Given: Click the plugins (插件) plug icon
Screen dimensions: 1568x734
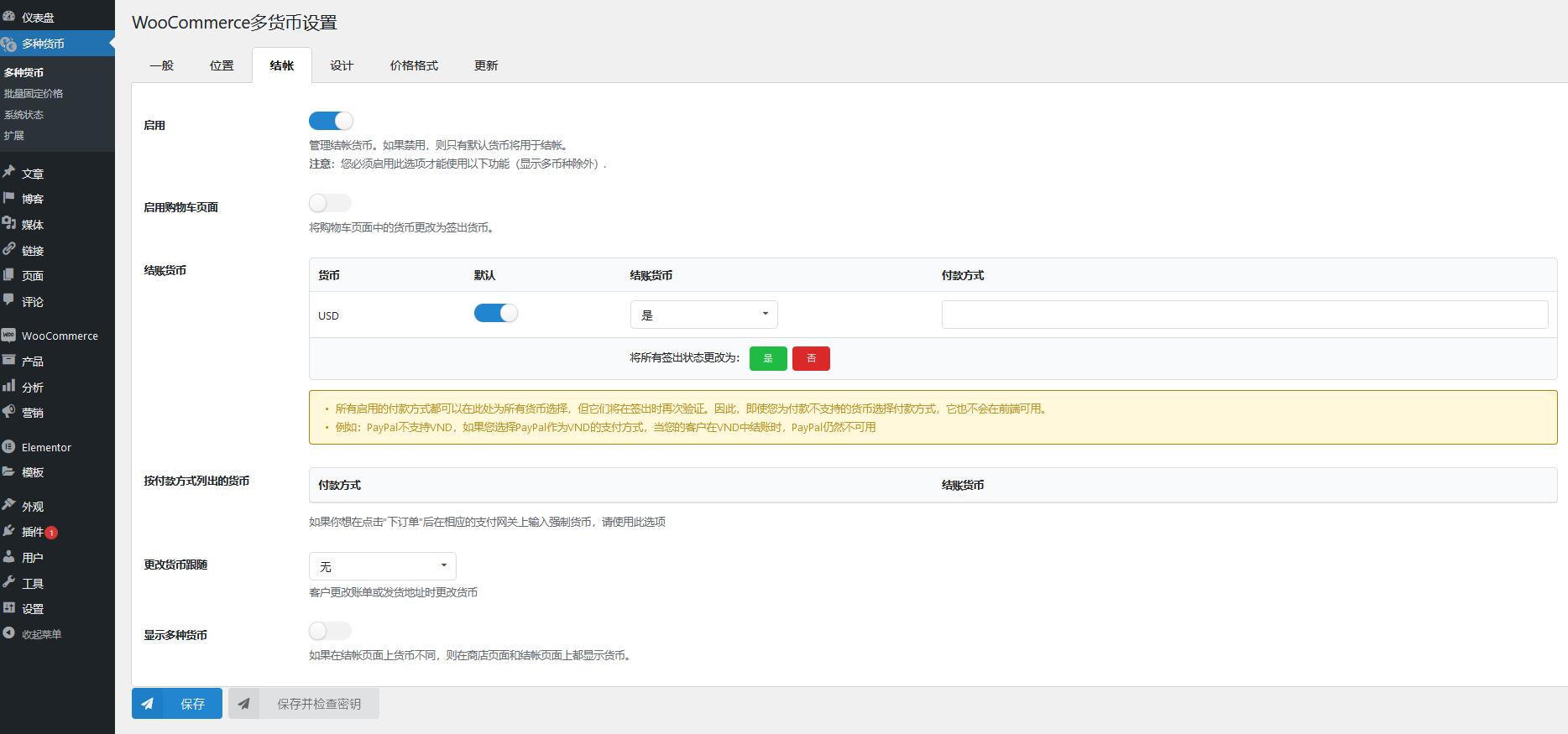Looking at the screenshot, I should 9,531.
